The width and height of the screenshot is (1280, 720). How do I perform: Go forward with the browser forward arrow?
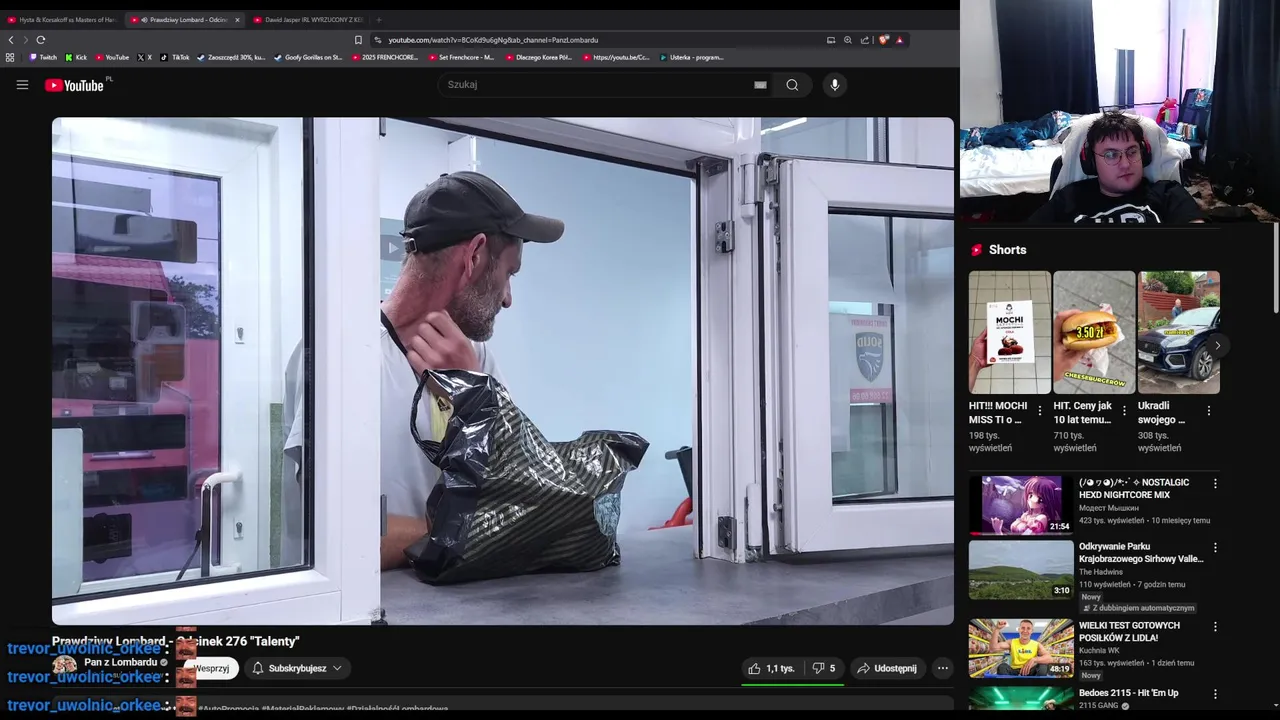[x=25, y=40]
